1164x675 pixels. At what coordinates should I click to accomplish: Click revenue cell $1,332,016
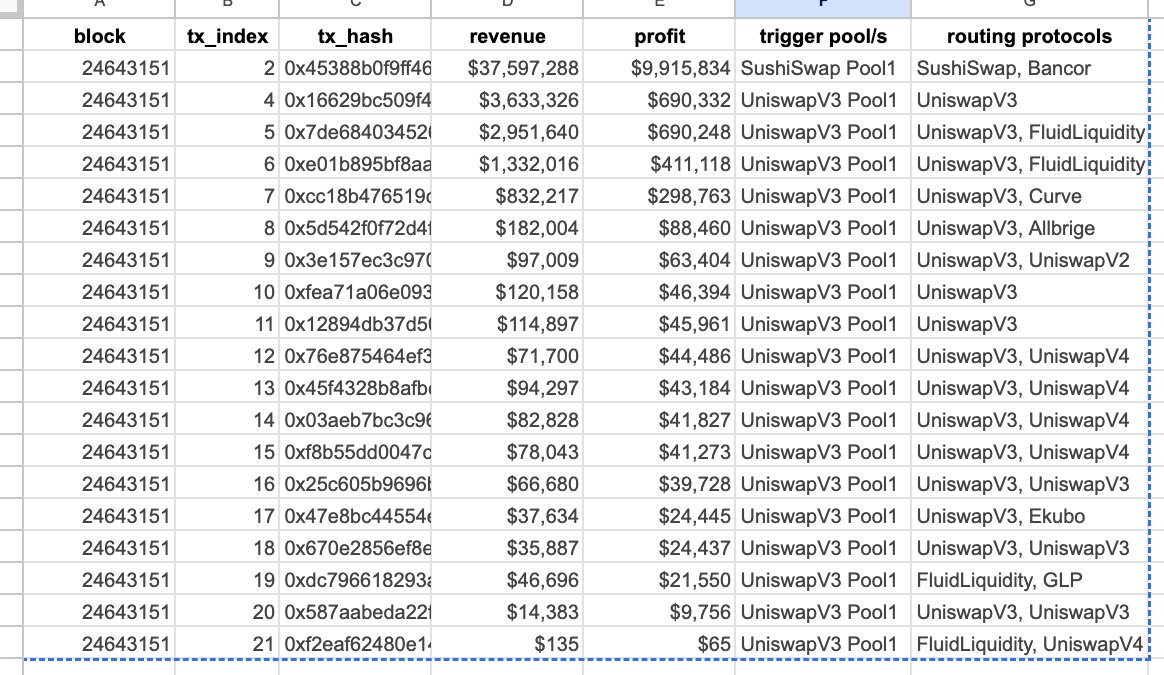pyautogui.click(x=507, y=164)
